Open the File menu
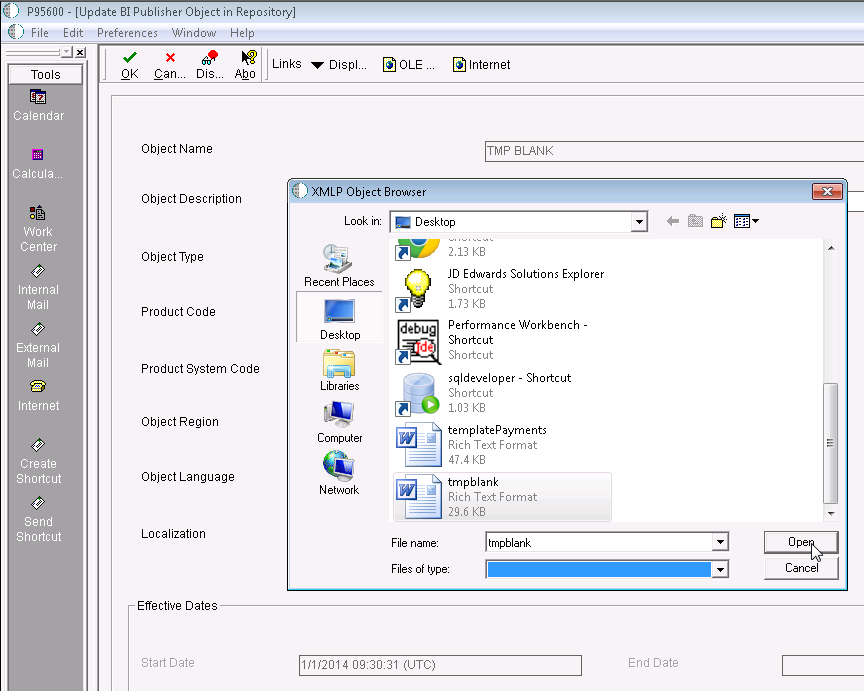The image size is (864, 691). coord(40,33)
